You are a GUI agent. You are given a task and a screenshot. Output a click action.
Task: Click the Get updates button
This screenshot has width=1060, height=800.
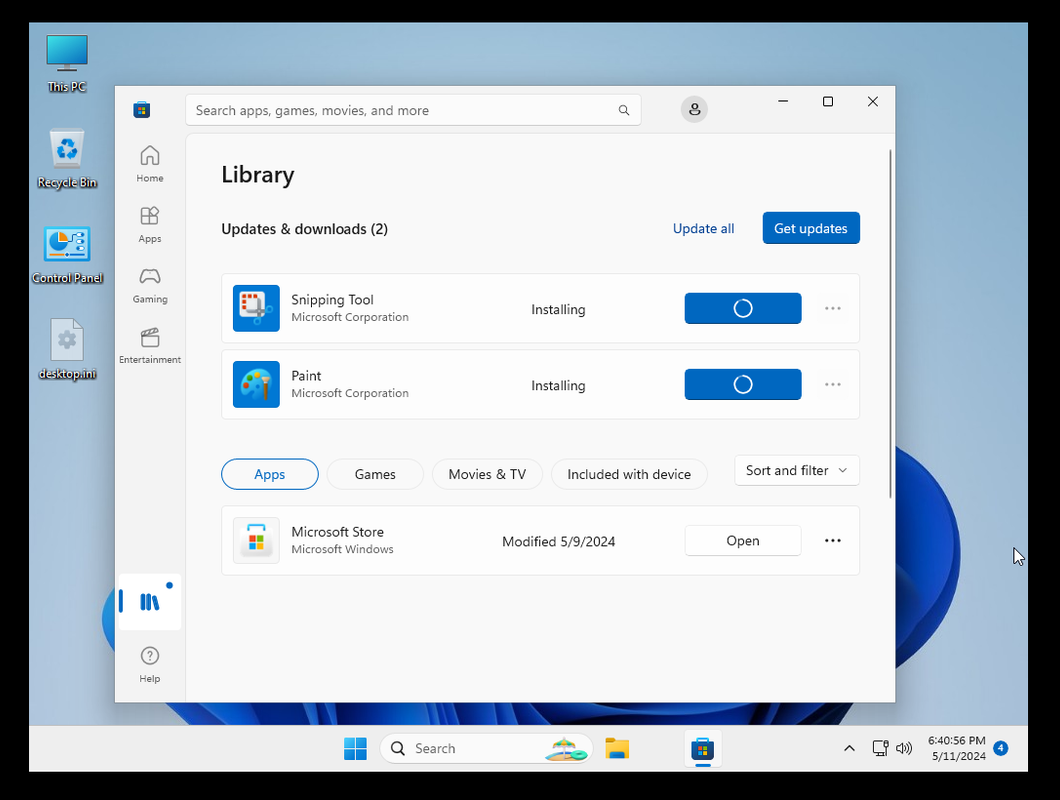click(811, 228)
